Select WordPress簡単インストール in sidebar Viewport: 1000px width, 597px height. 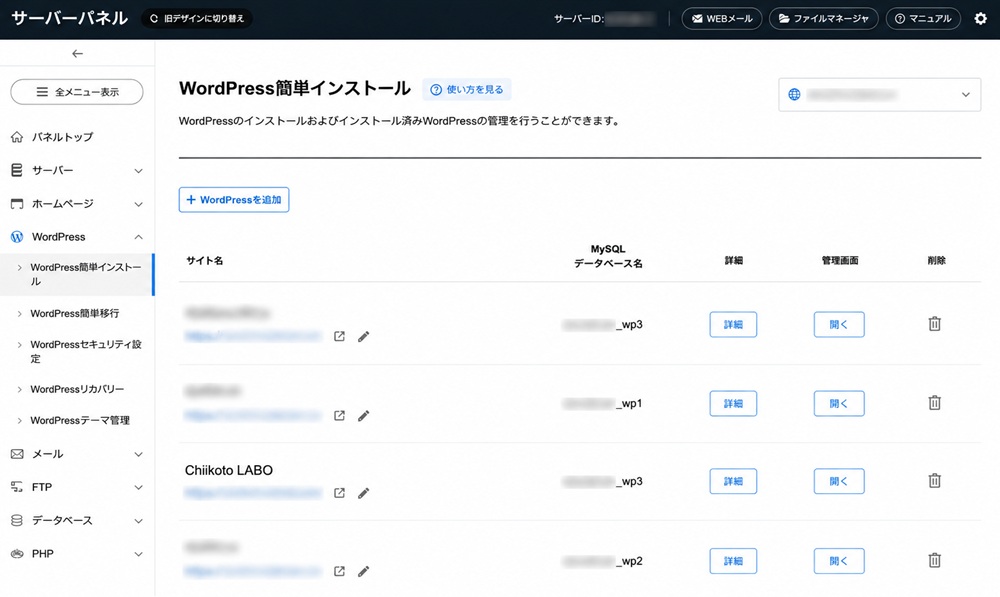point(77,274)
